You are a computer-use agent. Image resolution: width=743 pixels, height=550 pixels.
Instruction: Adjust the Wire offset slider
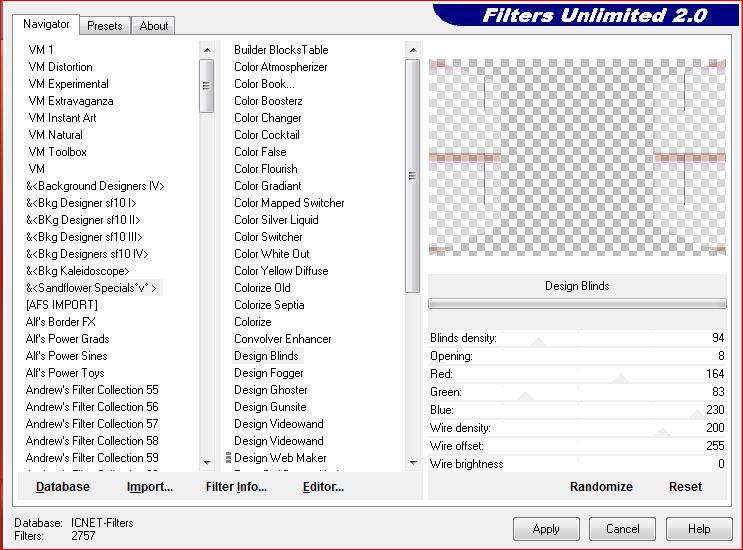click(577, 446)
